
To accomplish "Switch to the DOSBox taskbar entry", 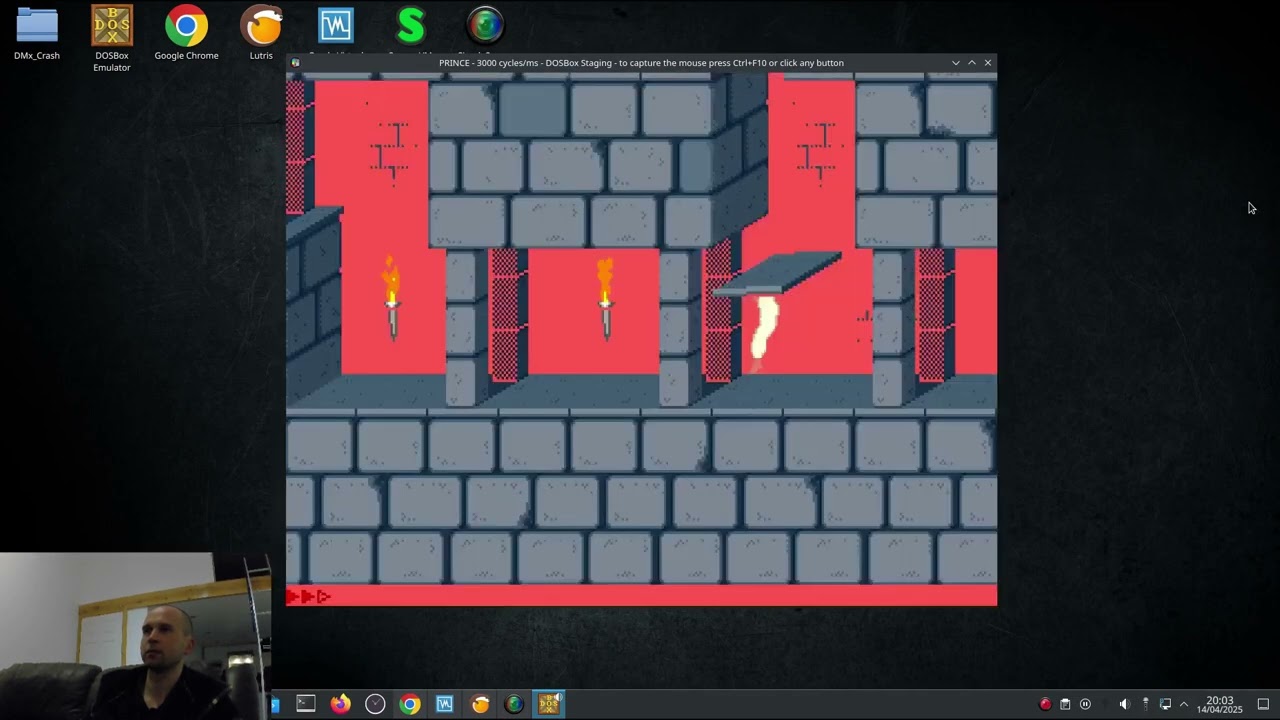I will click(x=549, y=704).
